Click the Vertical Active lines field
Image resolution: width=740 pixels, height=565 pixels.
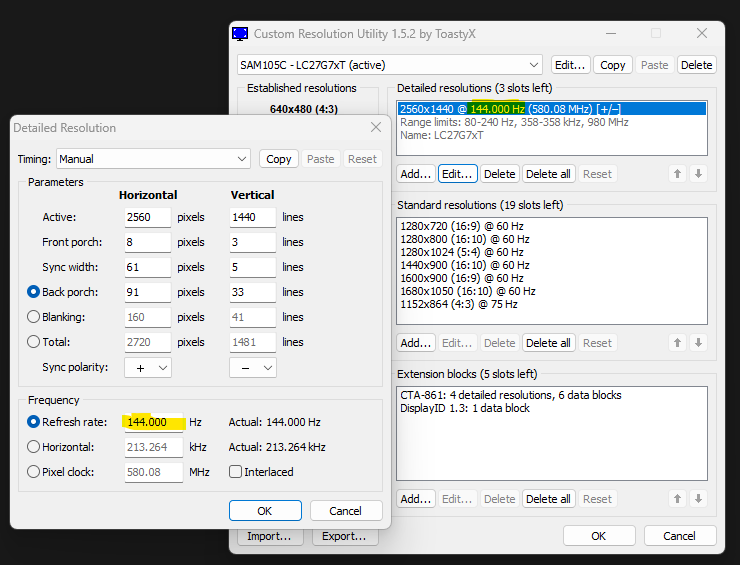point(252,217)
